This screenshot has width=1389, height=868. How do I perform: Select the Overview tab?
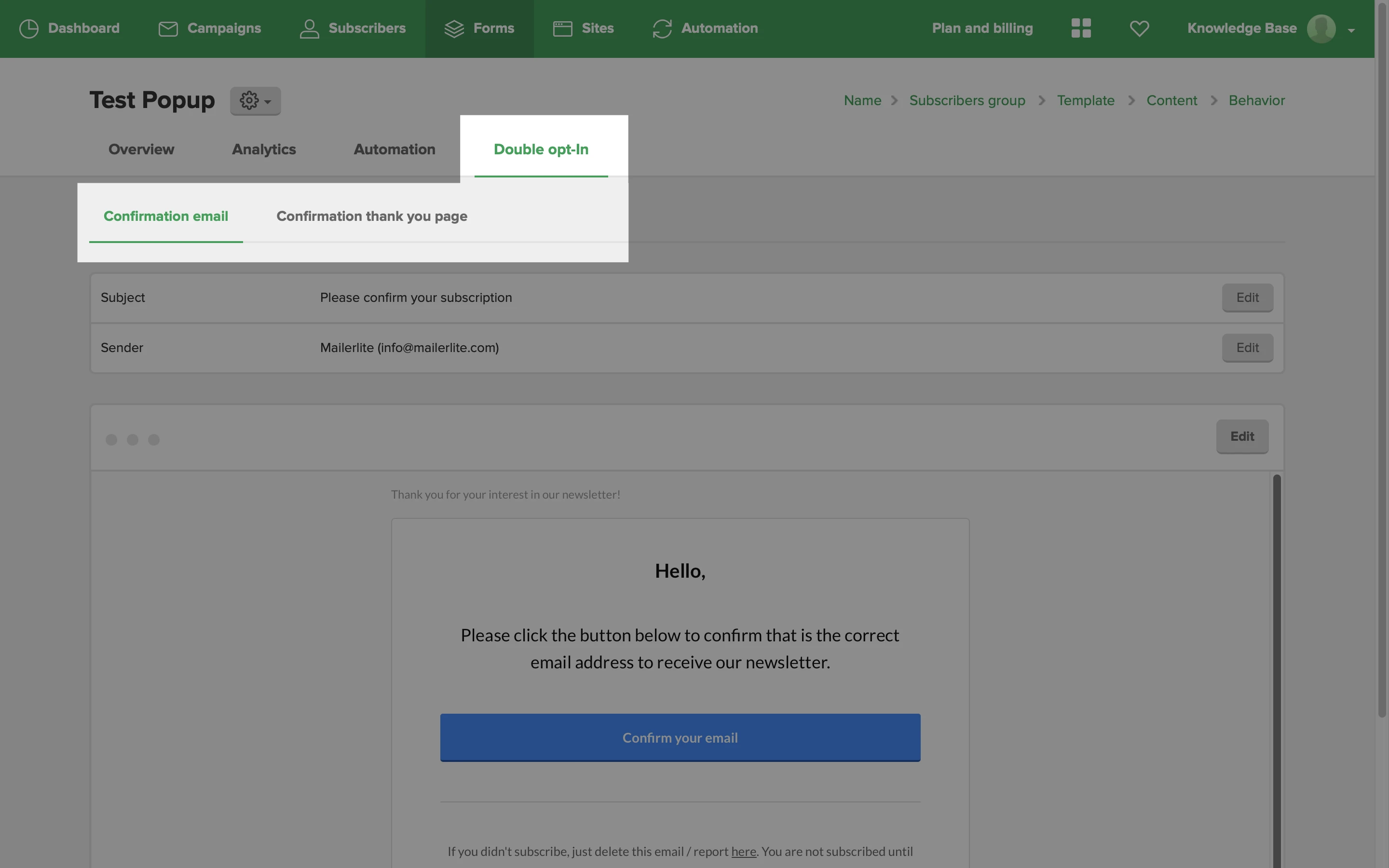point(141,149)
